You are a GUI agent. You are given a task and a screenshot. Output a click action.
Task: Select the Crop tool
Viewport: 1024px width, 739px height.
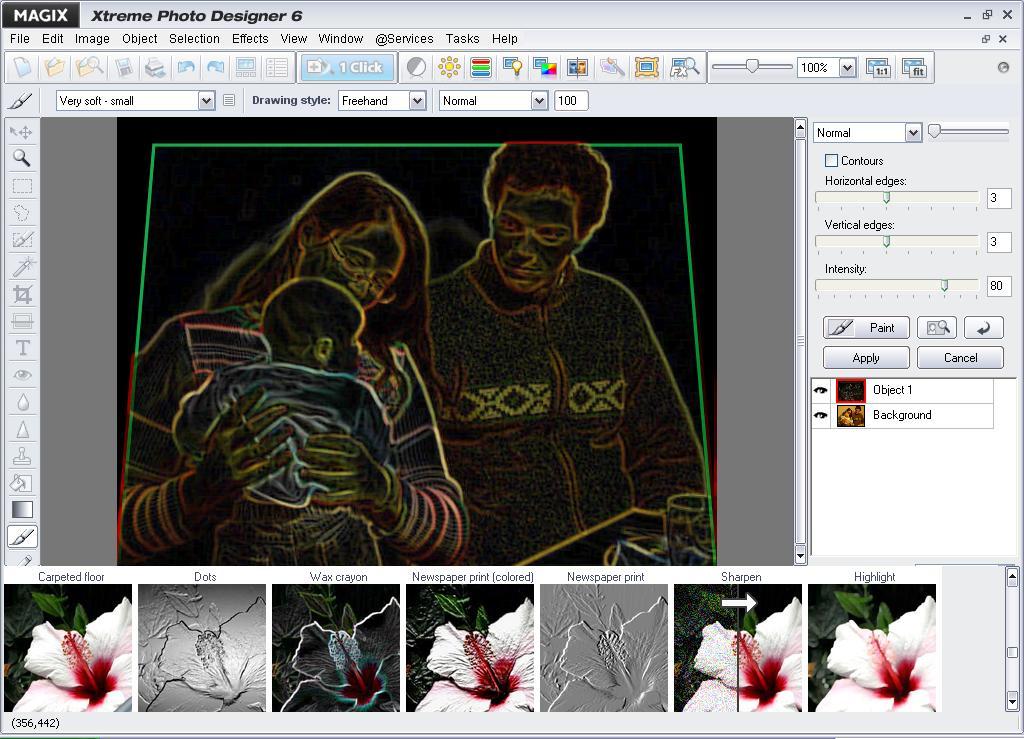[x=22, y=294]
